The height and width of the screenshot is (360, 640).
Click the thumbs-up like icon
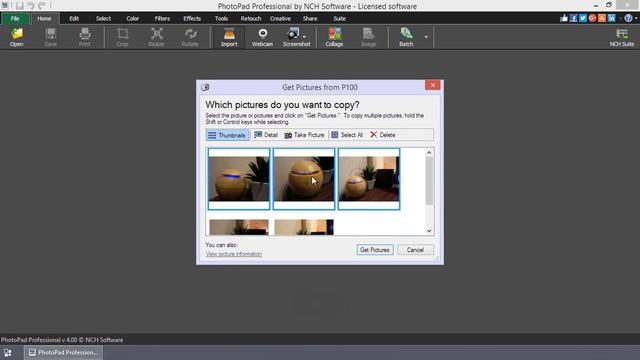564,18
